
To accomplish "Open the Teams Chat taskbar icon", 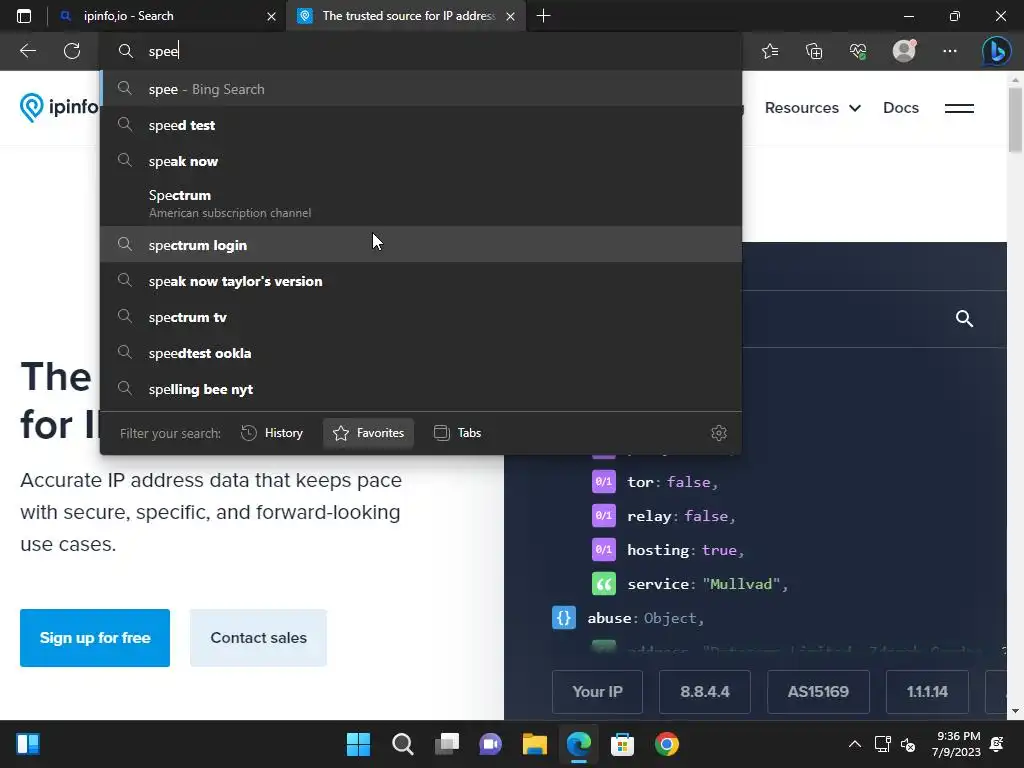I will tap(490, 744).
